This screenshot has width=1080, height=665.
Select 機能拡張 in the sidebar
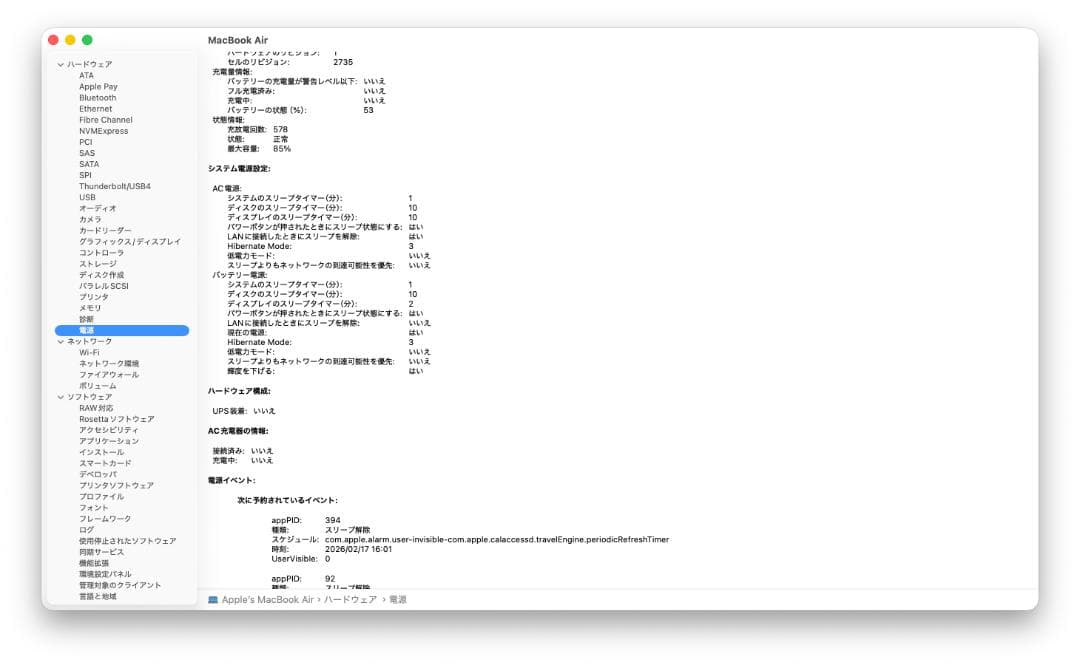[94, 563]
